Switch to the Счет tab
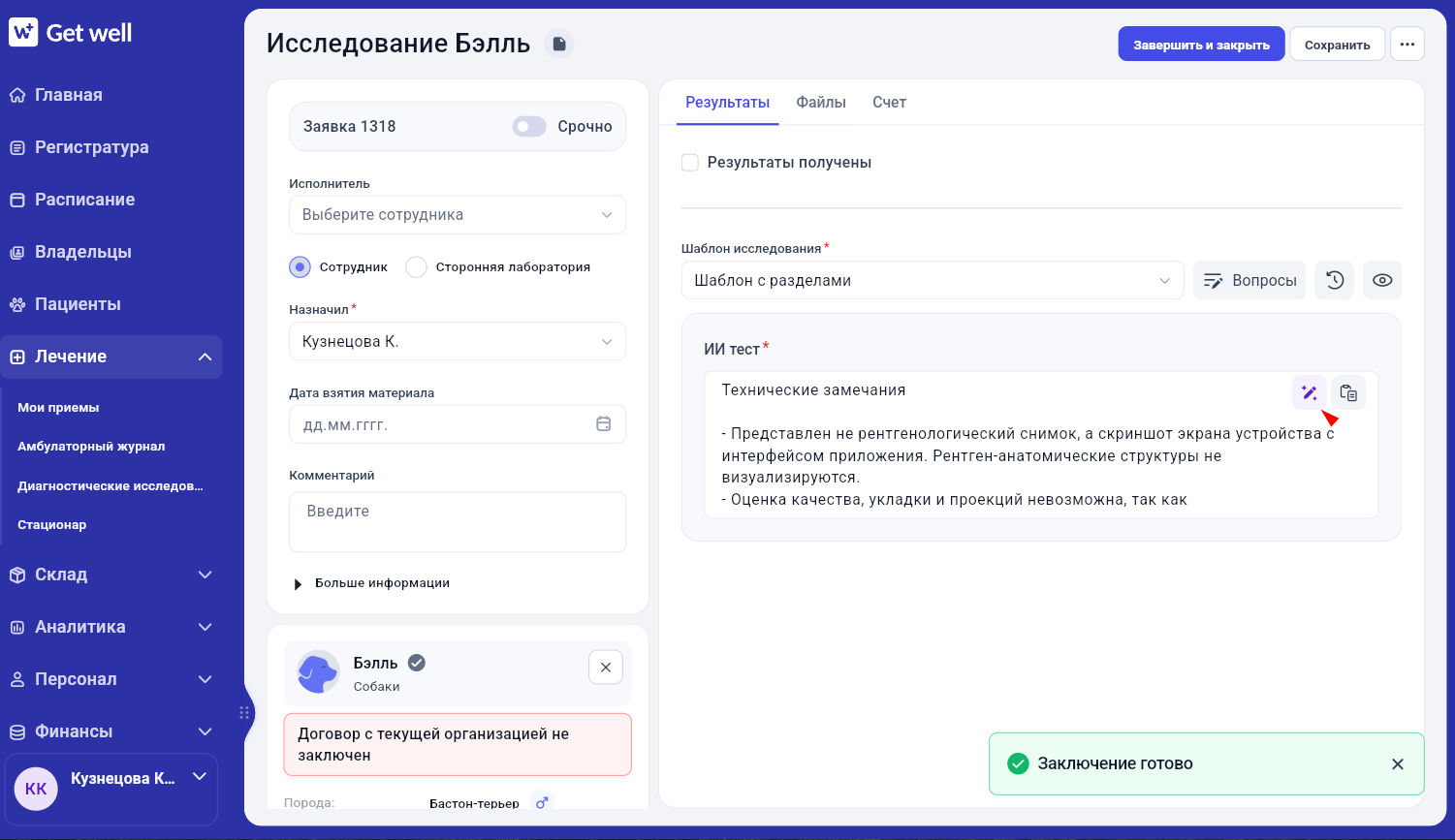The height and width of the screenshot is (840, 1455). coord(889,102)
